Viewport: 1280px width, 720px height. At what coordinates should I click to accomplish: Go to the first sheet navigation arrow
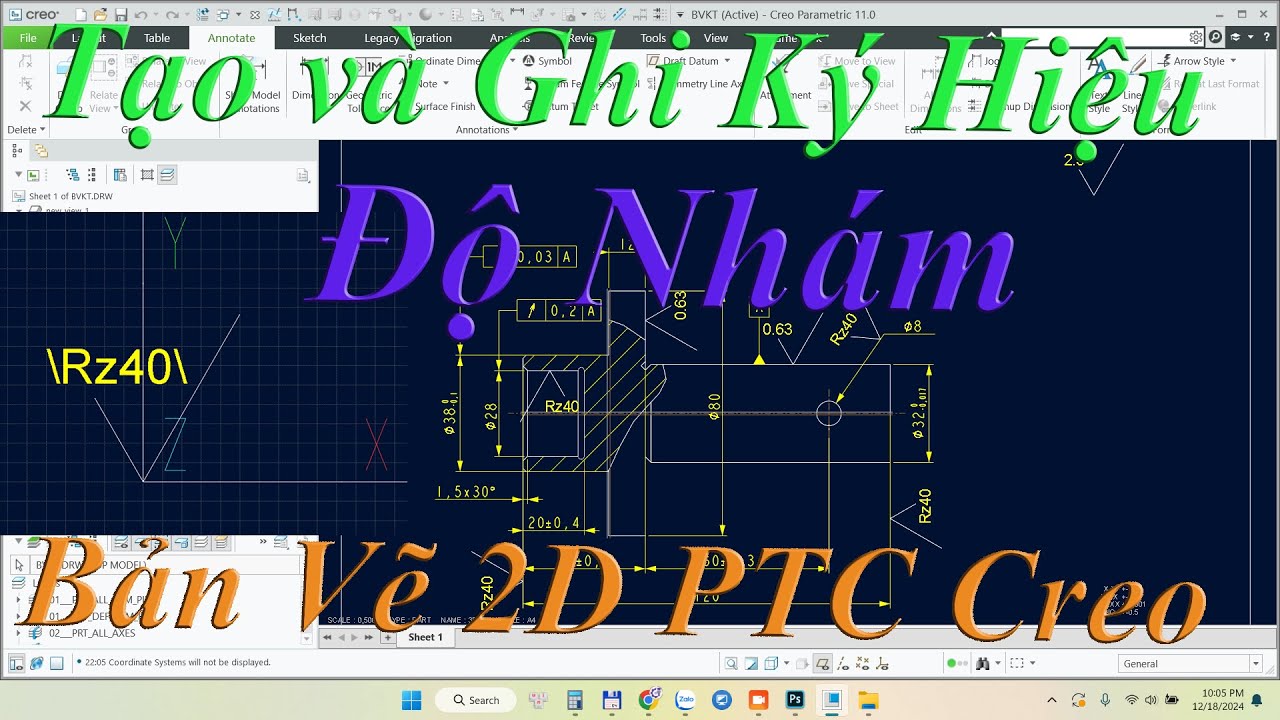point(327,637)
